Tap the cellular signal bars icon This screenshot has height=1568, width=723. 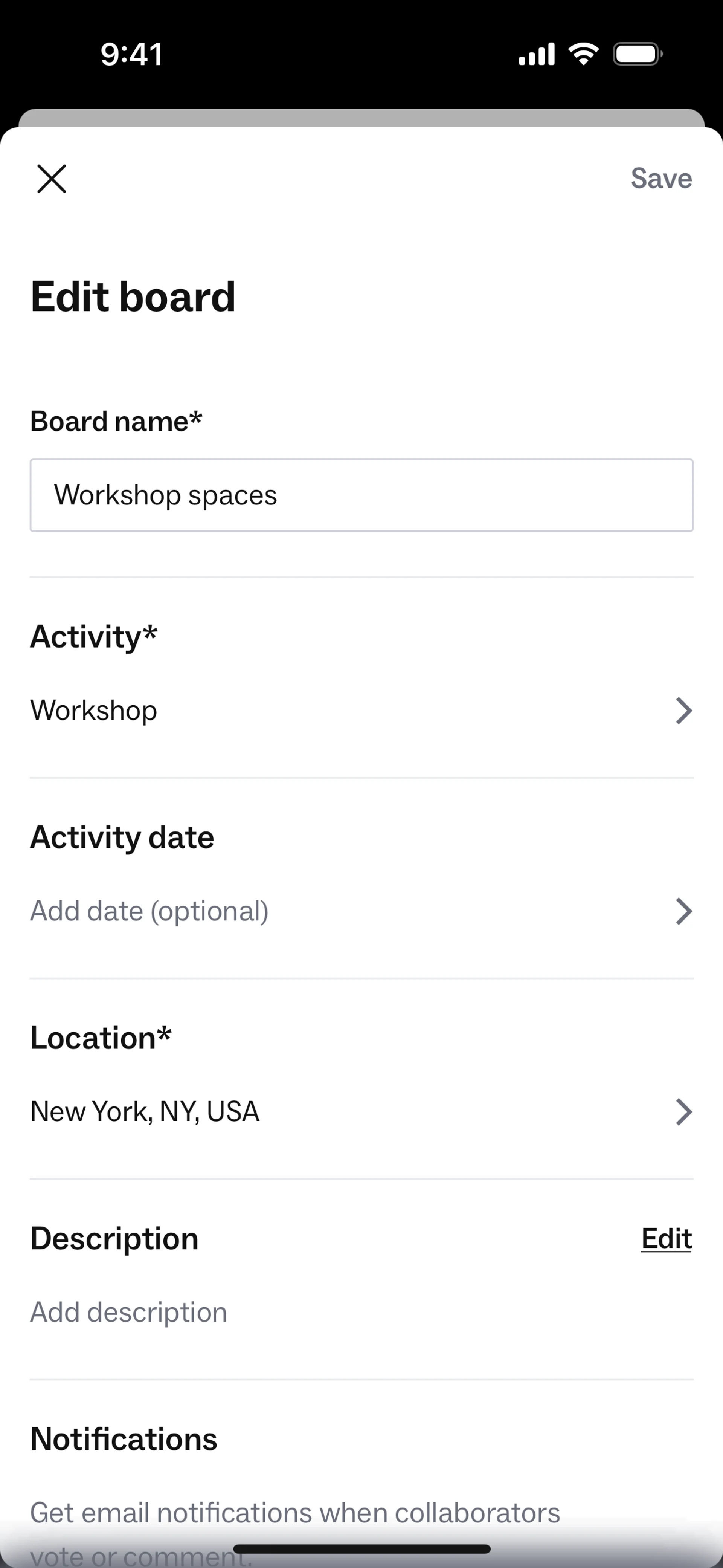tap(536, 54)
